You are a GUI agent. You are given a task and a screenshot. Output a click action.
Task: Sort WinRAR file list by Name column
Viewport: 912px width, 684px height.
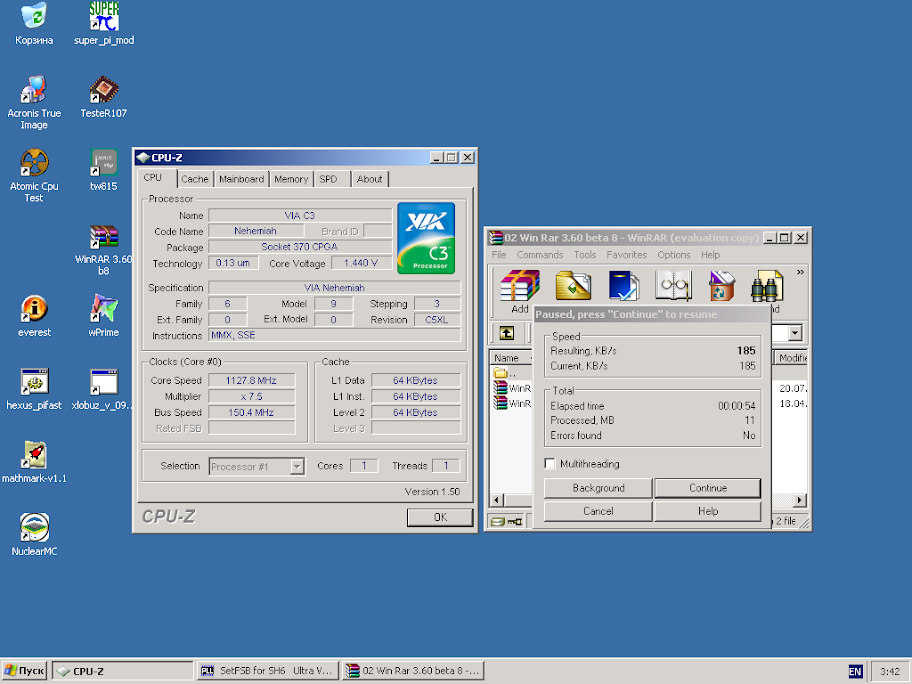pyautogui.click(x=511, y=358)
